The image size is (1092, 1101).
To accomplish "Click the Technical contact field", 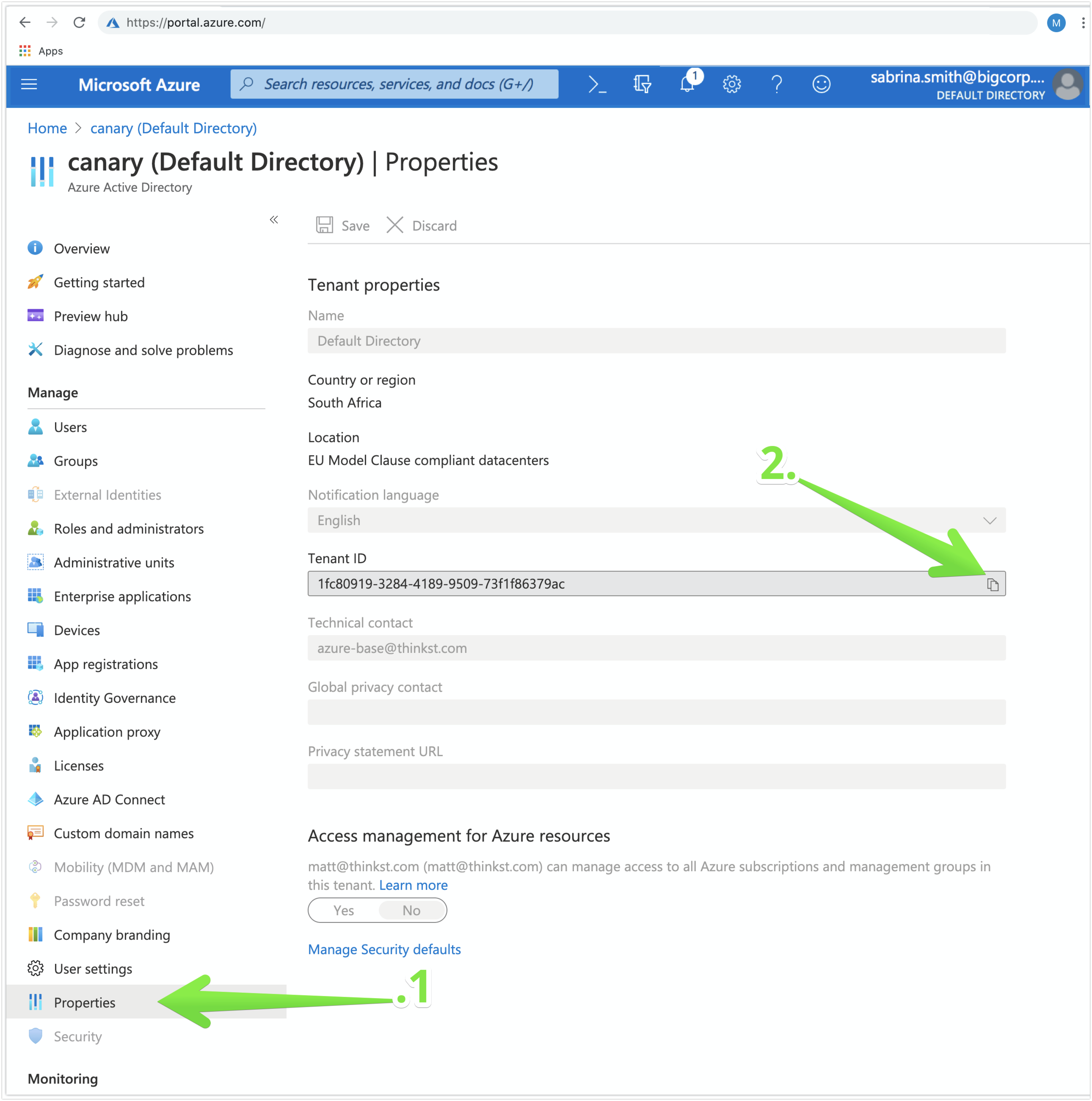I will tap(656, 648).
